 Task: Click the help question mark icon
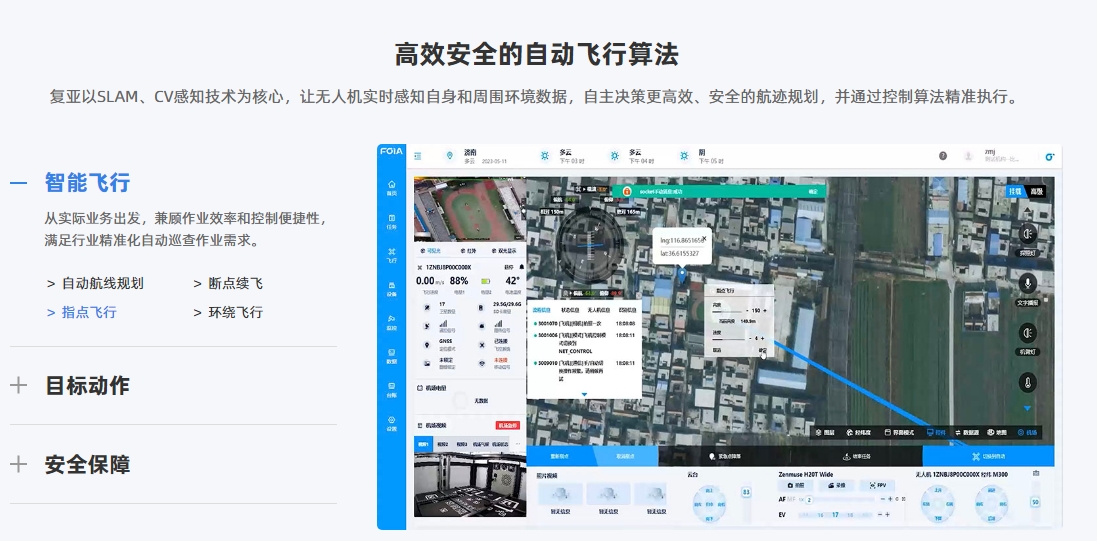pos(942,156)
